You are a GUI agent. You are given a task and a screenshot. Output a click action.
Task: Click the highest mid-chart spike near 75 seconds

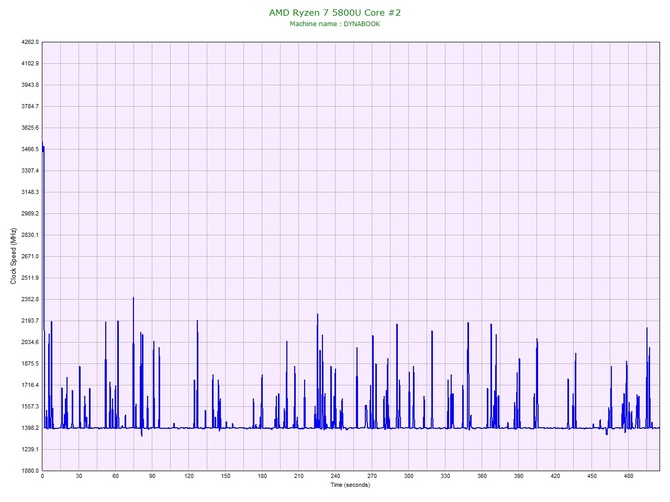click(x=133, y=362)
